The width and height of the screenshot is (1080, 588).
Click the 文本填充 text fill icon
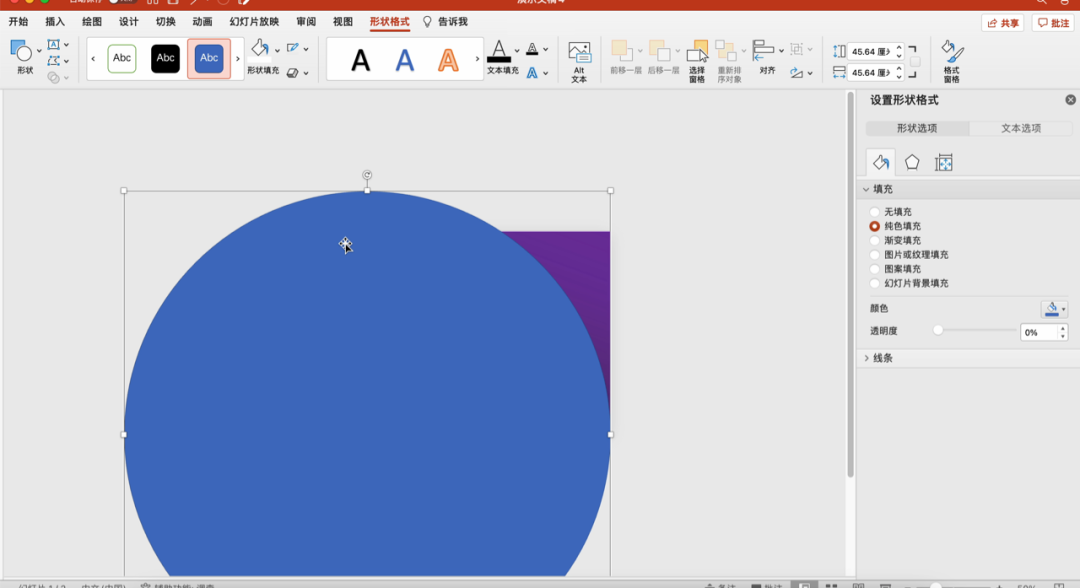(499, 52)
